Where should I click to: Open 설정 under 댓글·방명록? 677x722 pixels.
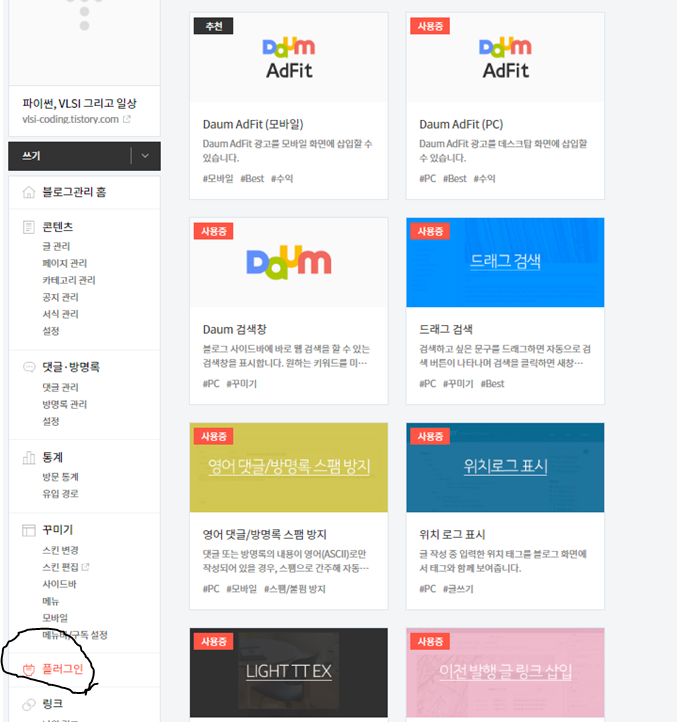click(x=51, y=421)
